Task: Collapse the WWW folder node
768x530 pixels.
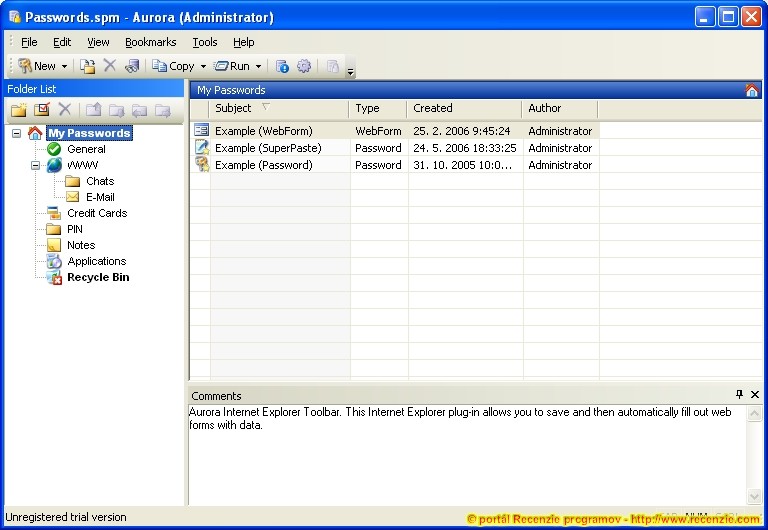Action: coord(36,165)
